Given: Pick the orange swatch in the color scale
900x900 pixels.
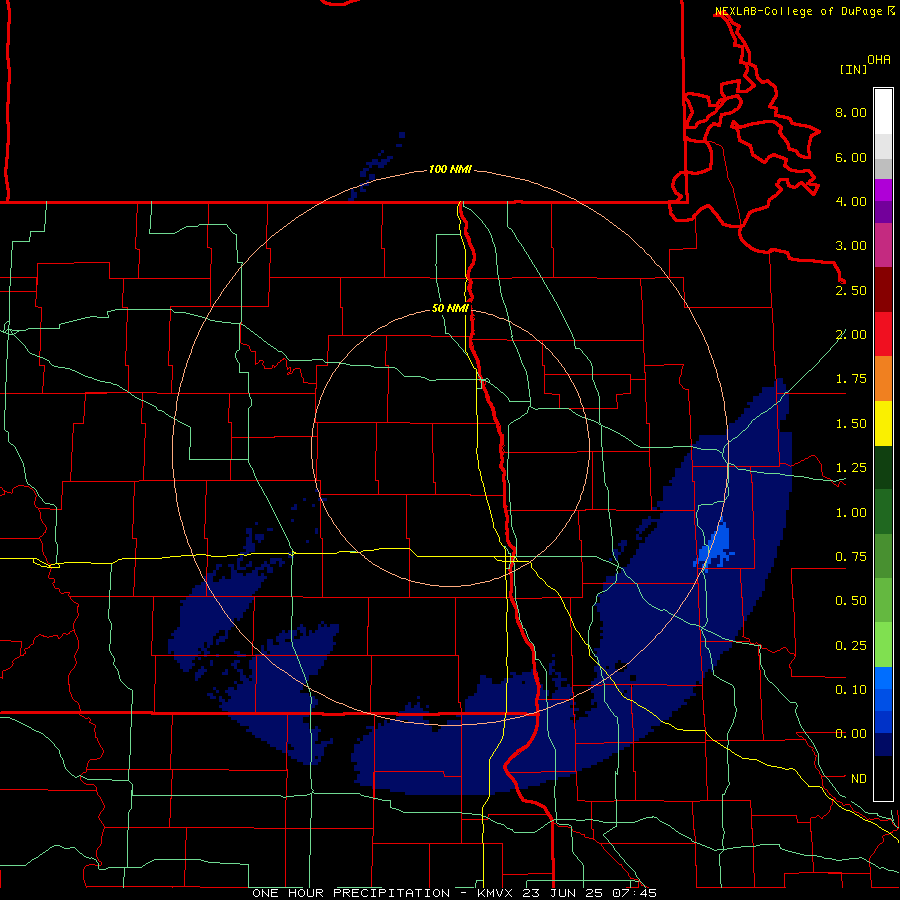Looking at the screenshot, I should [x=883, y=379].
